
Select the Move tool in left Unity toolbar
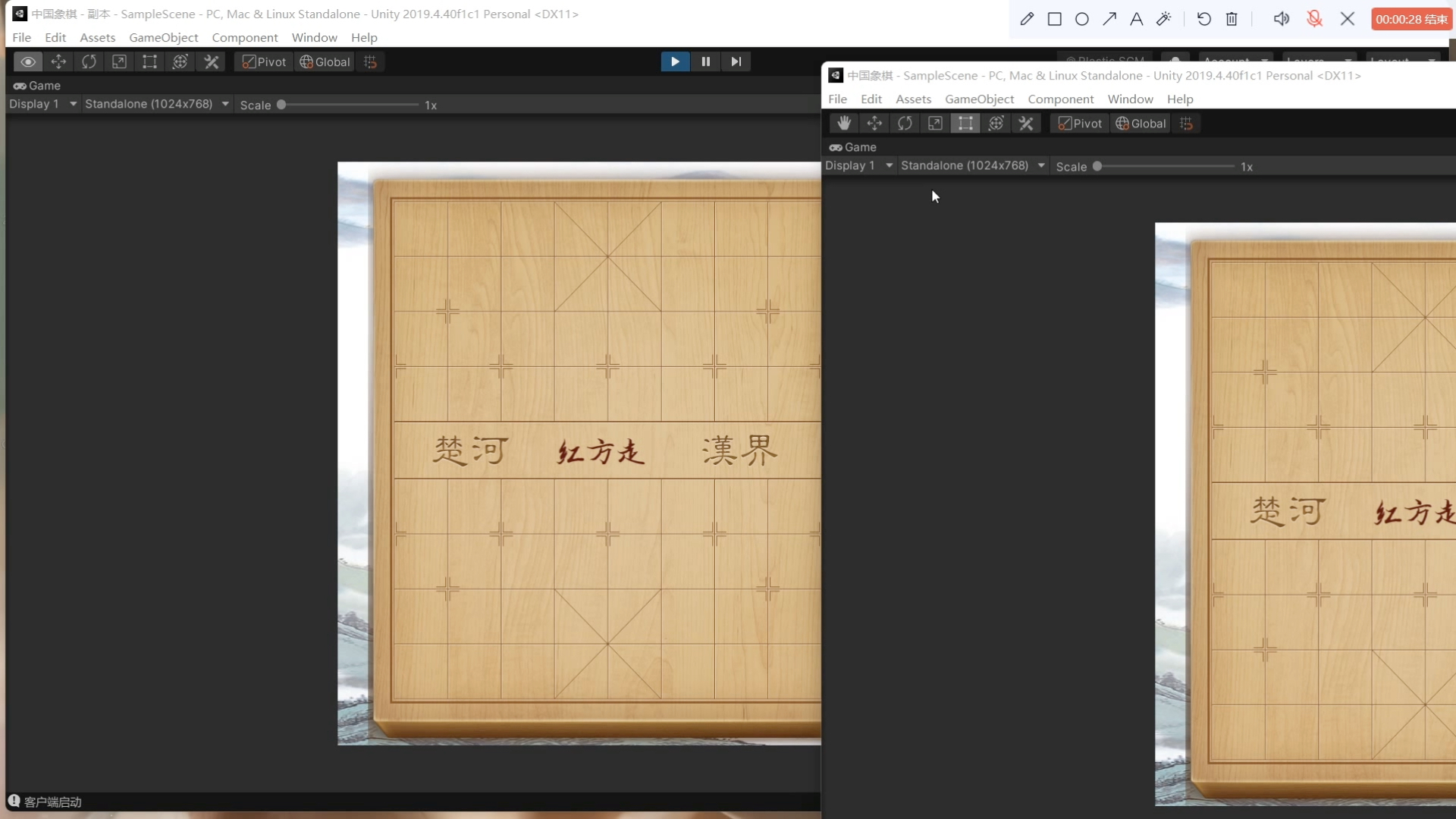pyautogui.click(x=58, y=62)
